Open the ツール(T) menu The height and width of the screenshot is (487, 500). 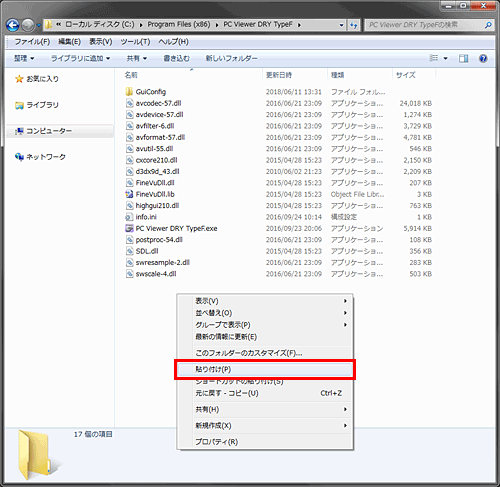[x=135, y=42]
